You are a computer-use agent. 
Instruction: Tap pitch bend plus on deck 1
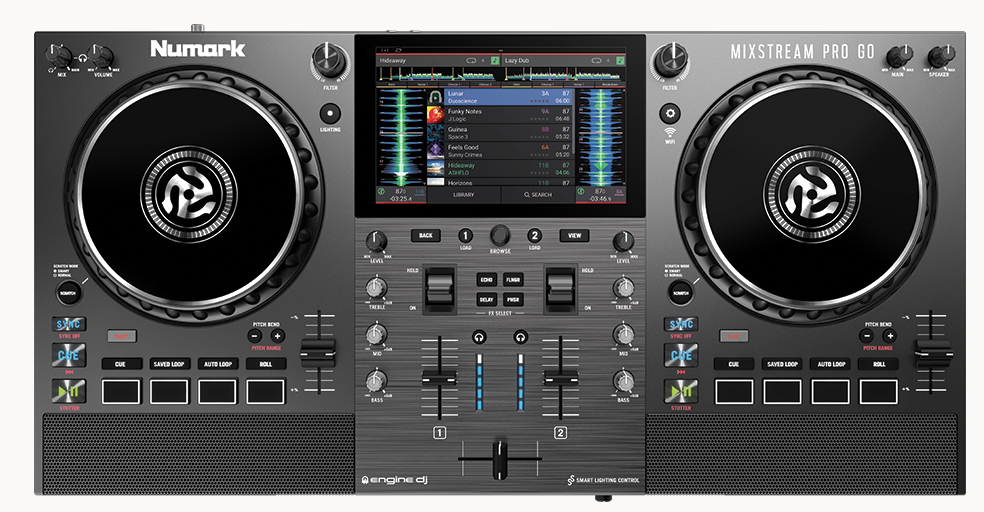pyautogui.click(x=277, y=336)
